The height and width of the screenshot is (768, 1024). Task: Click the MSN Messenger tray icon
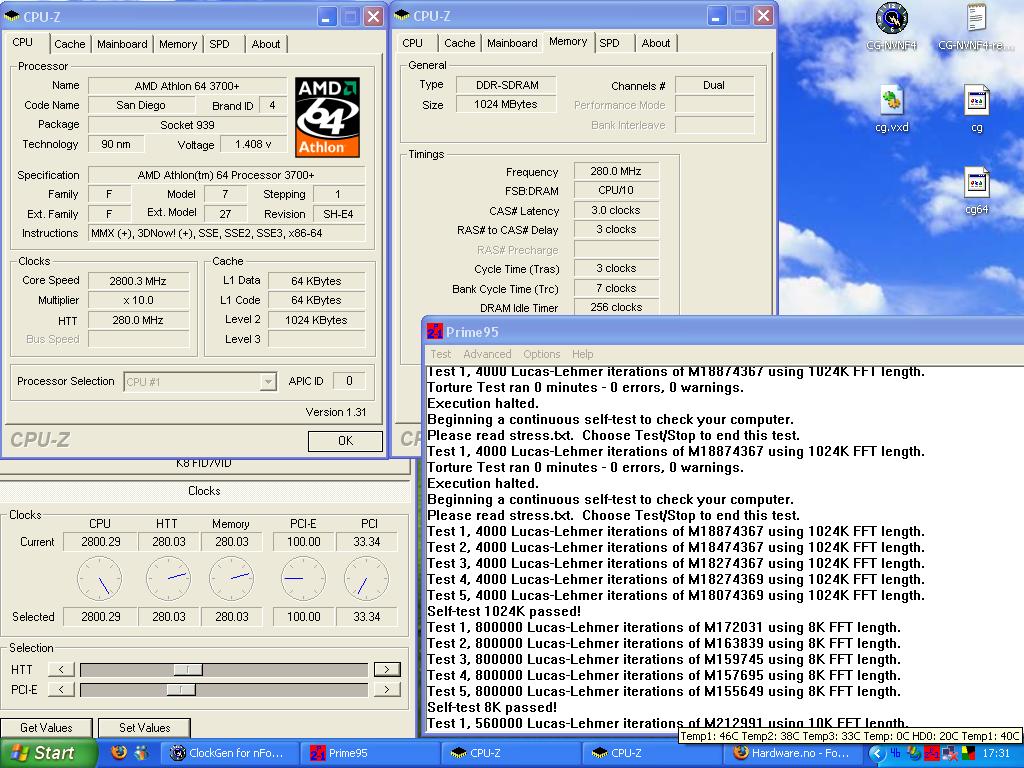pyautogui.click(x=914, y=754)
